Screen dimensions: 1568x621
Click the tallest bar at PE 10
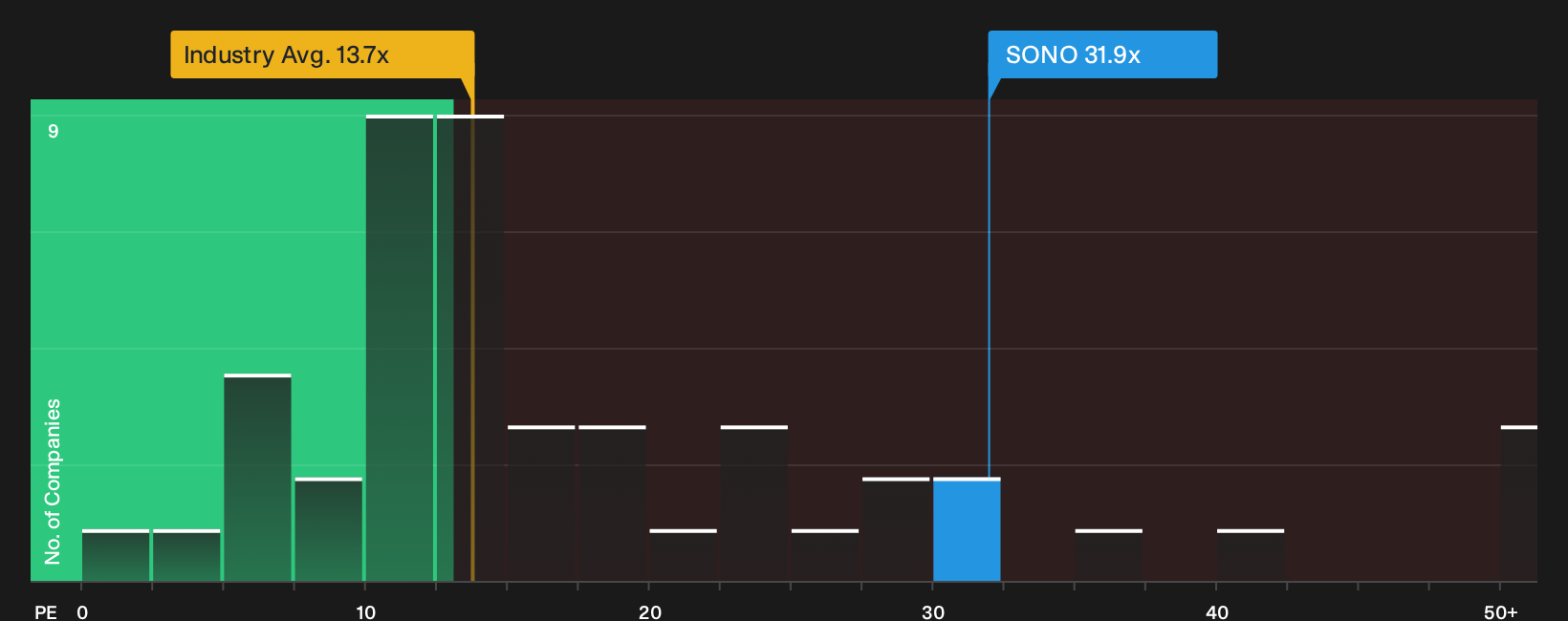[400, 348]
